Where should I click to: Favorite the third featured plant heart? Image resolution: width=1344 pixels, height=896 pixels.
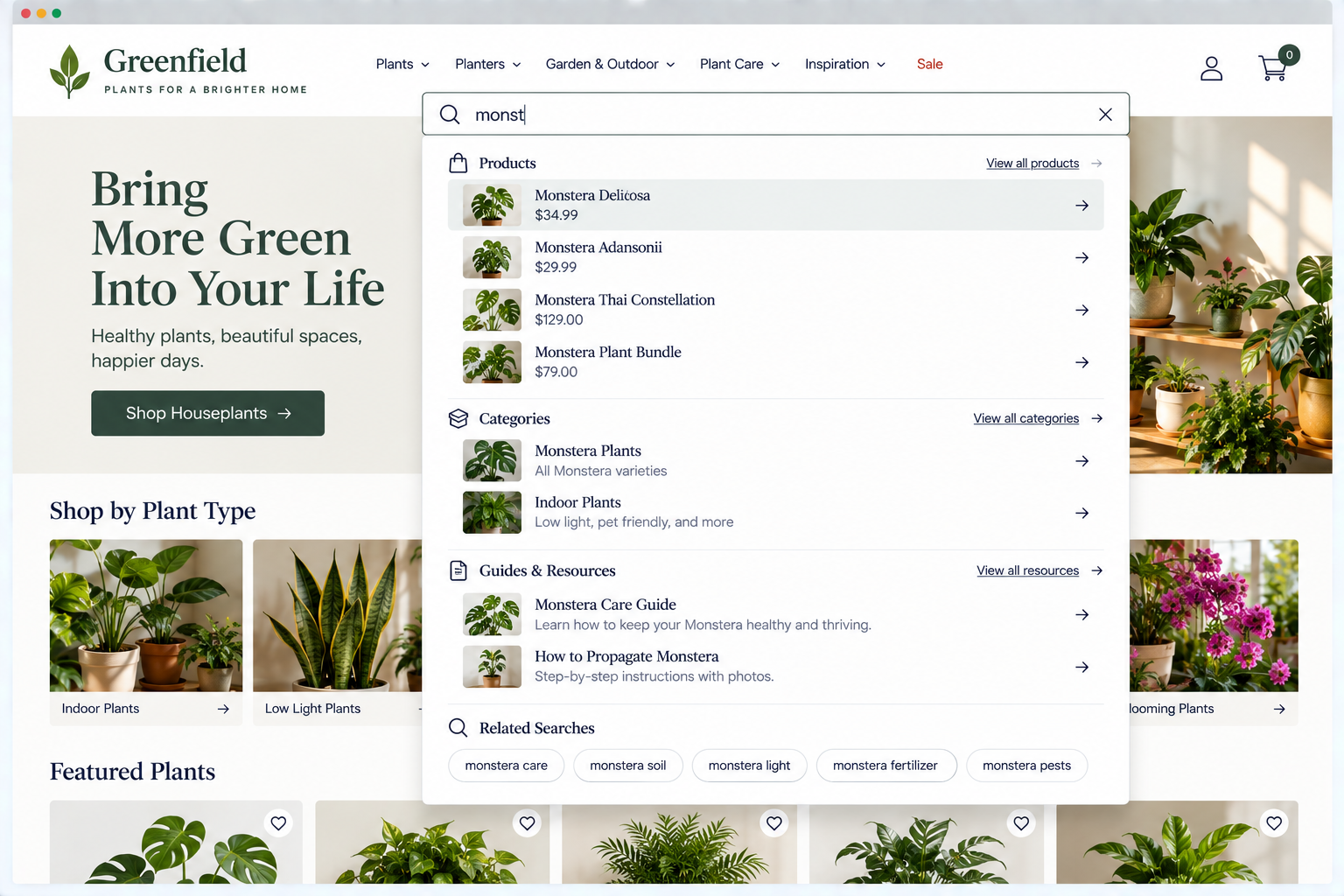click(774, 823)
